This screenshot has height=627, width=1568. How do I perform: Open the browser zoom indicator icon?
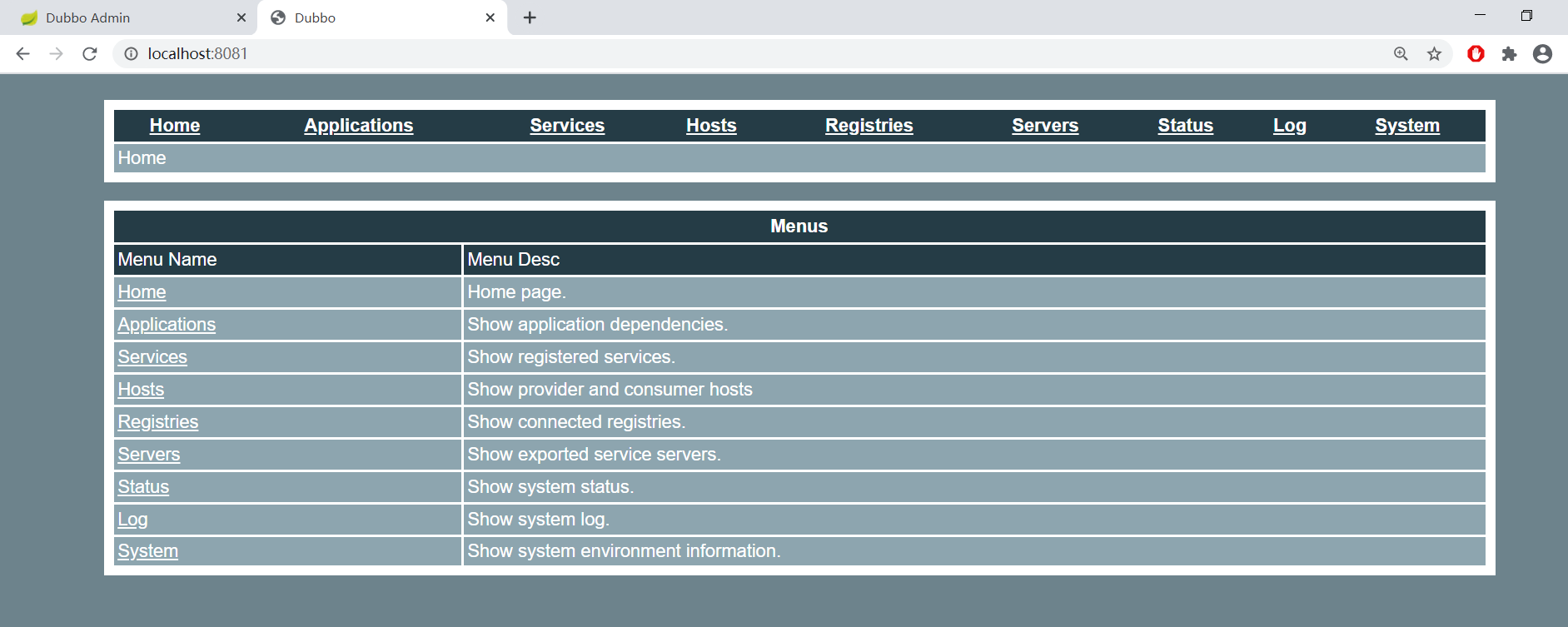1401,54
